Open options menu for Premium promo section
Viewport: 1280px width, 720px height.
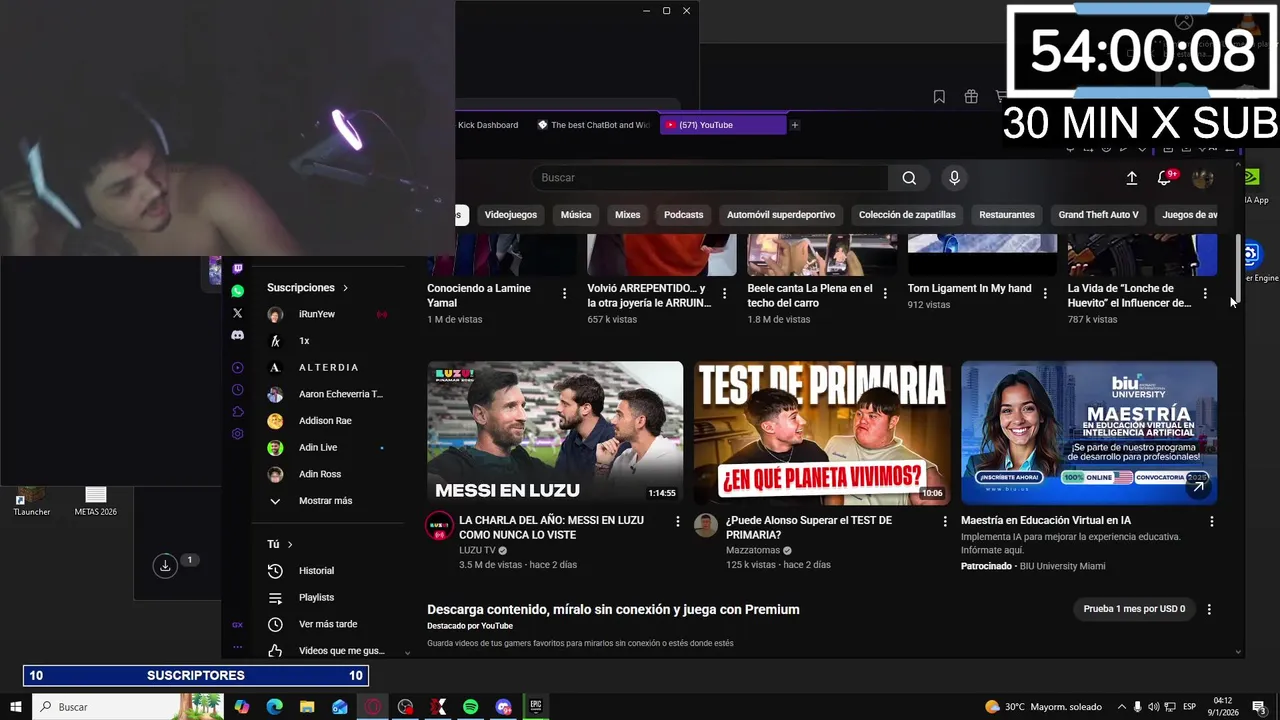tap(1209, 609)
